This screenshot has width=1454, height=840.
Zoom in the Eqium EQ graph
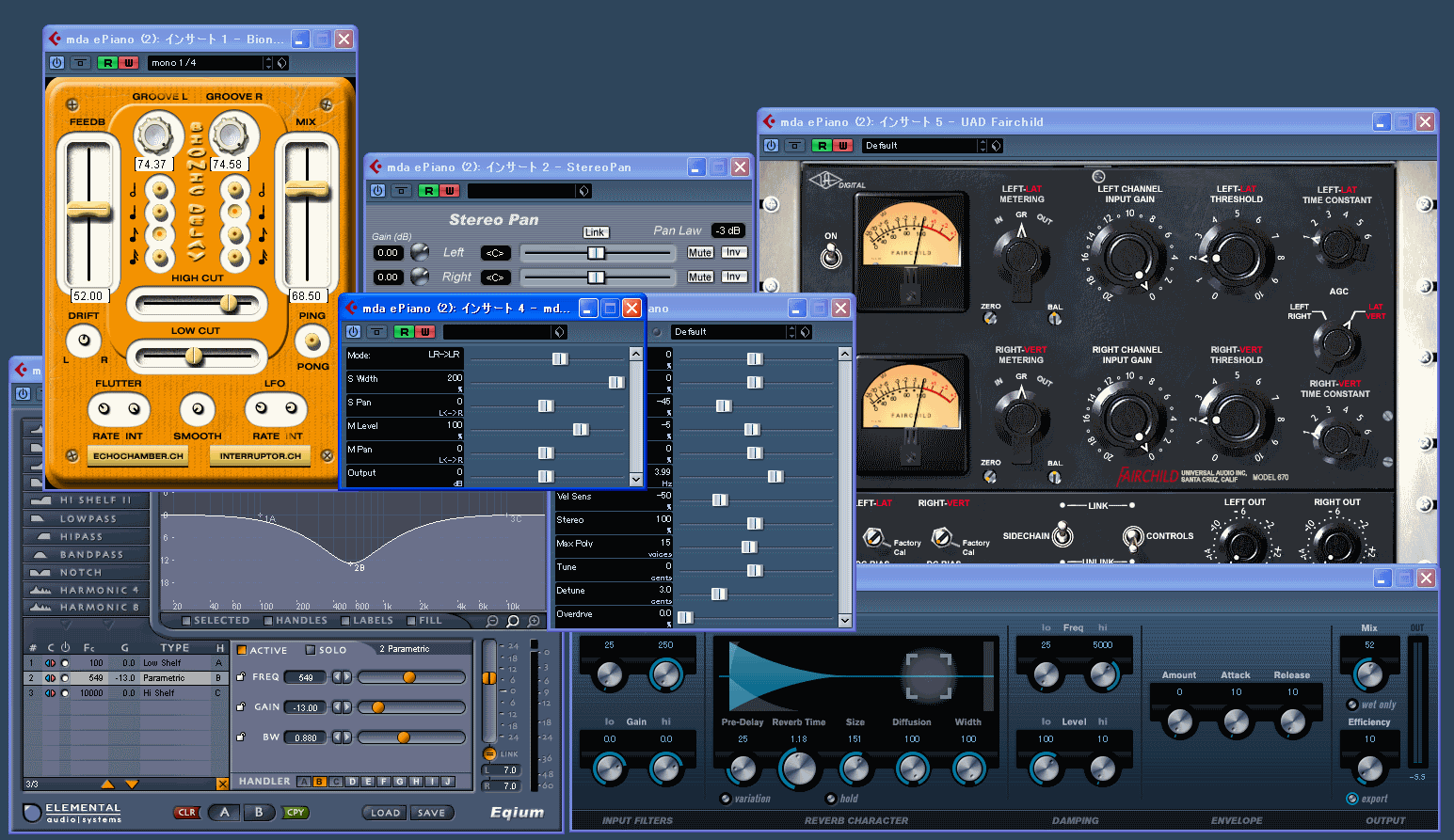(x=535, y=621)
